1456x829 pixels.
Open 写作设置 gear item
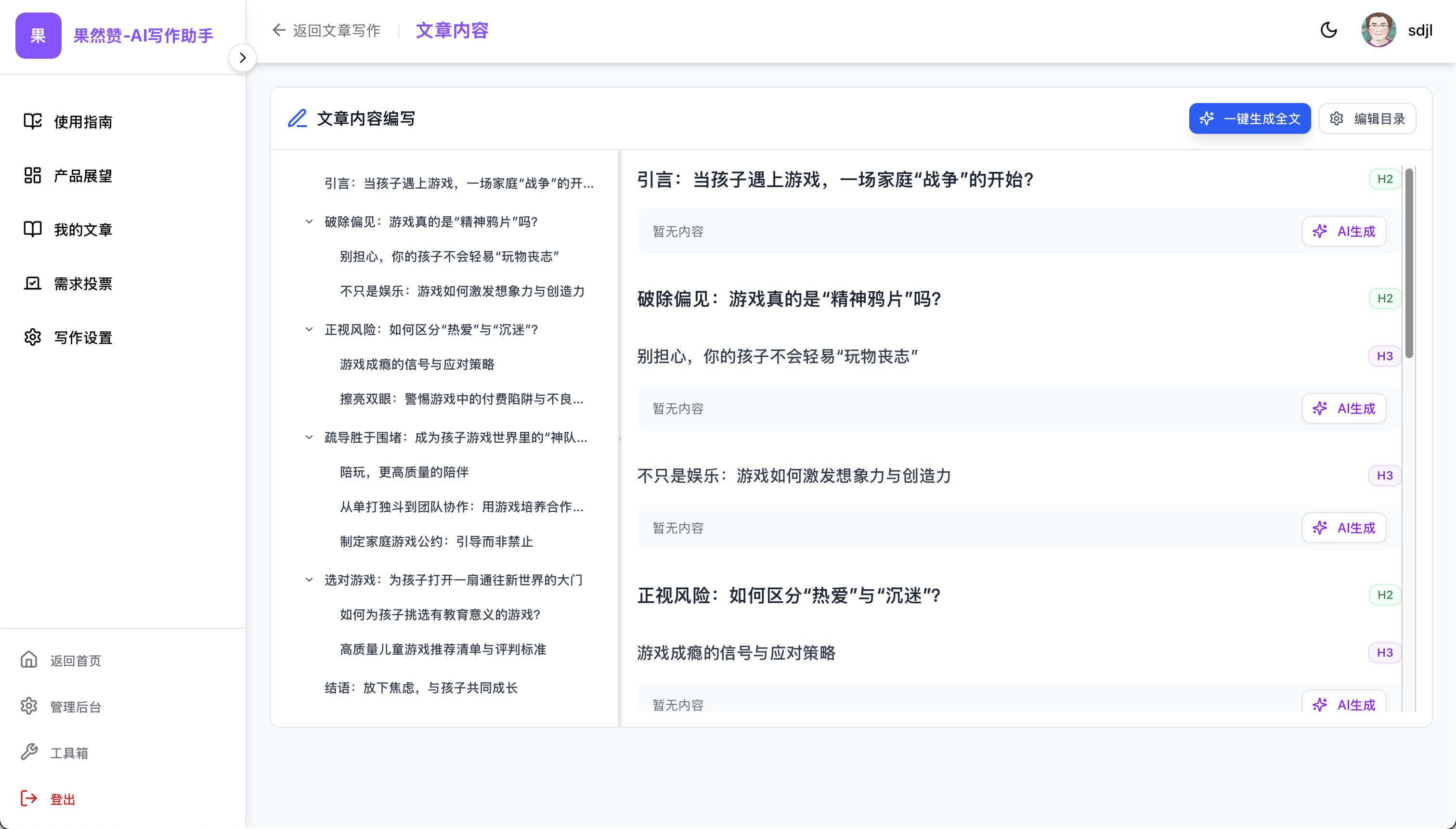(x=82, y=337)
